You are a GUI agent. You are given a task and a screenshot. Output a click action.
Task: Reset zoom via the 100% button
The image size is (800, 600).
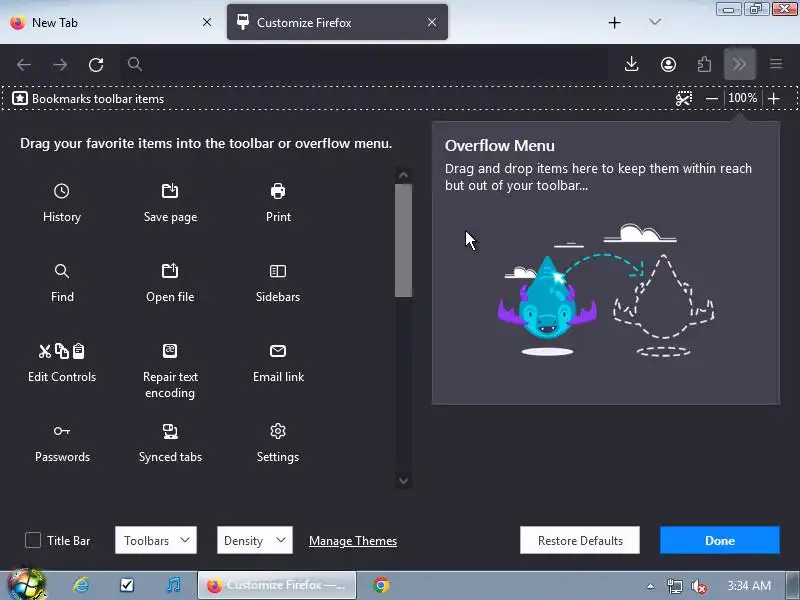[742, 98]
